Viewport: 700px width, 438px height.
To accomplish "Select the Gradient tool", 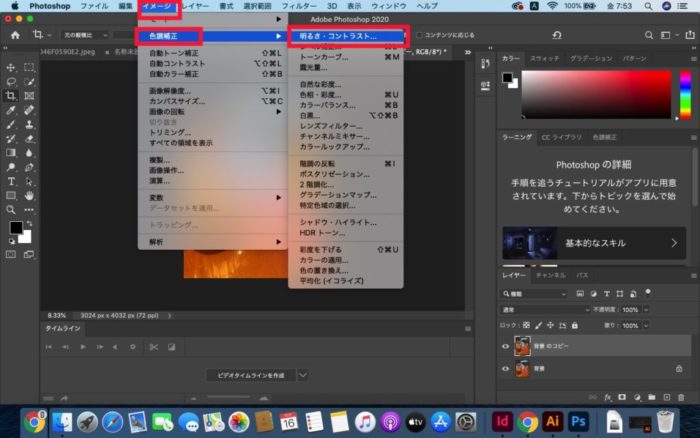I will click(x=11, y=153).
